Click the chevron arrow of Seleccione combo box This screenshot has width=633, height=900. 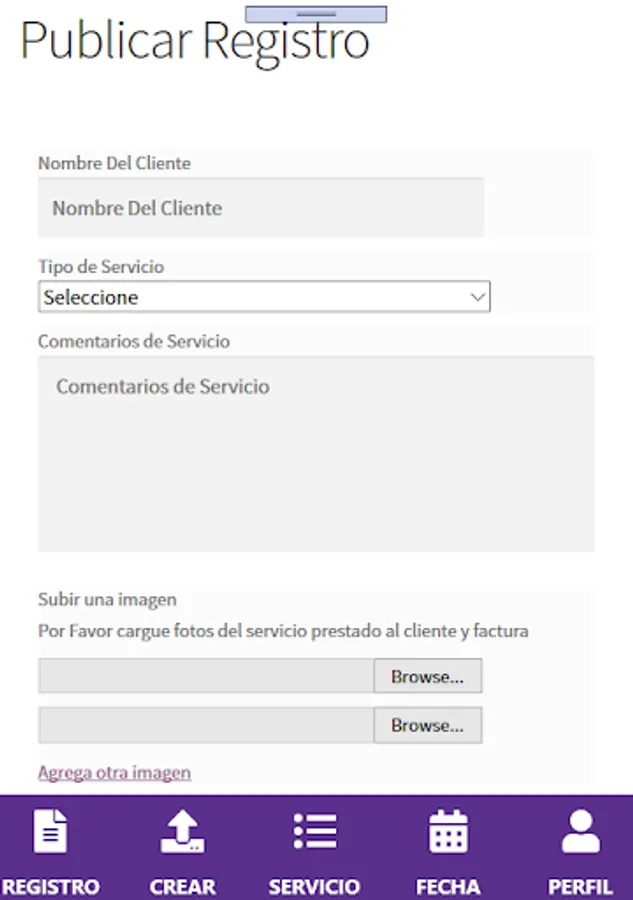click(477, 297)
